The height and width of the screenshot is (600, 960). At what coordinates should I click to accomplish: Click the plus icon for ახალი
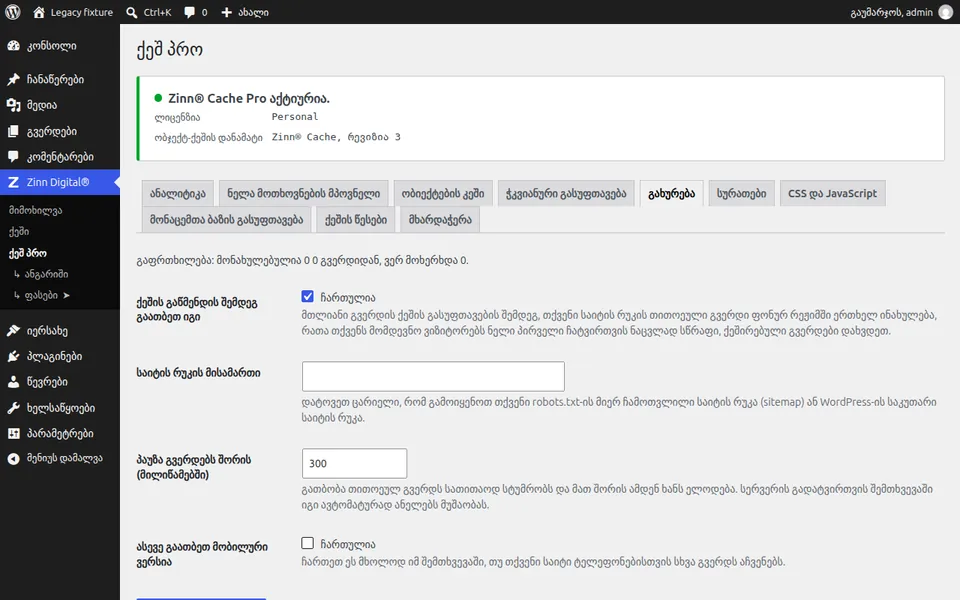(x=227, y=12)
